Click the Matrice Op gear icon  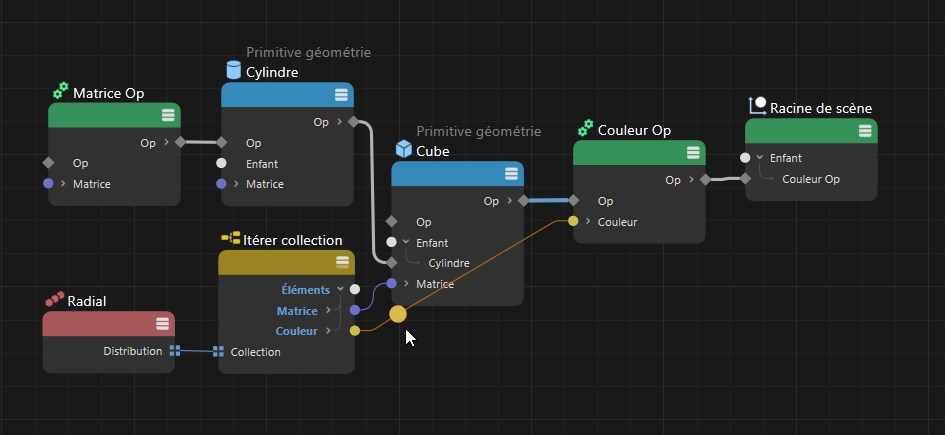[x=60, y=92]
